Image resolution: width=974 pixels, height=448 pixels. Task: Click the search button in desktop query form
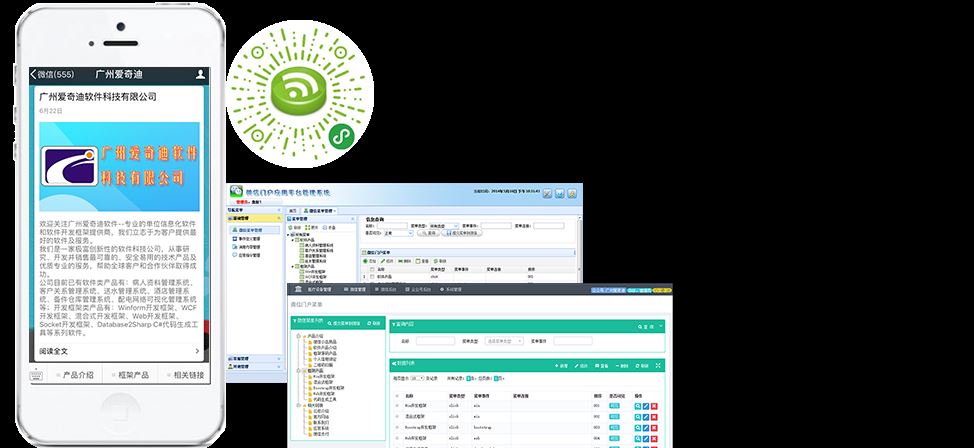click(x=428, y=234)
